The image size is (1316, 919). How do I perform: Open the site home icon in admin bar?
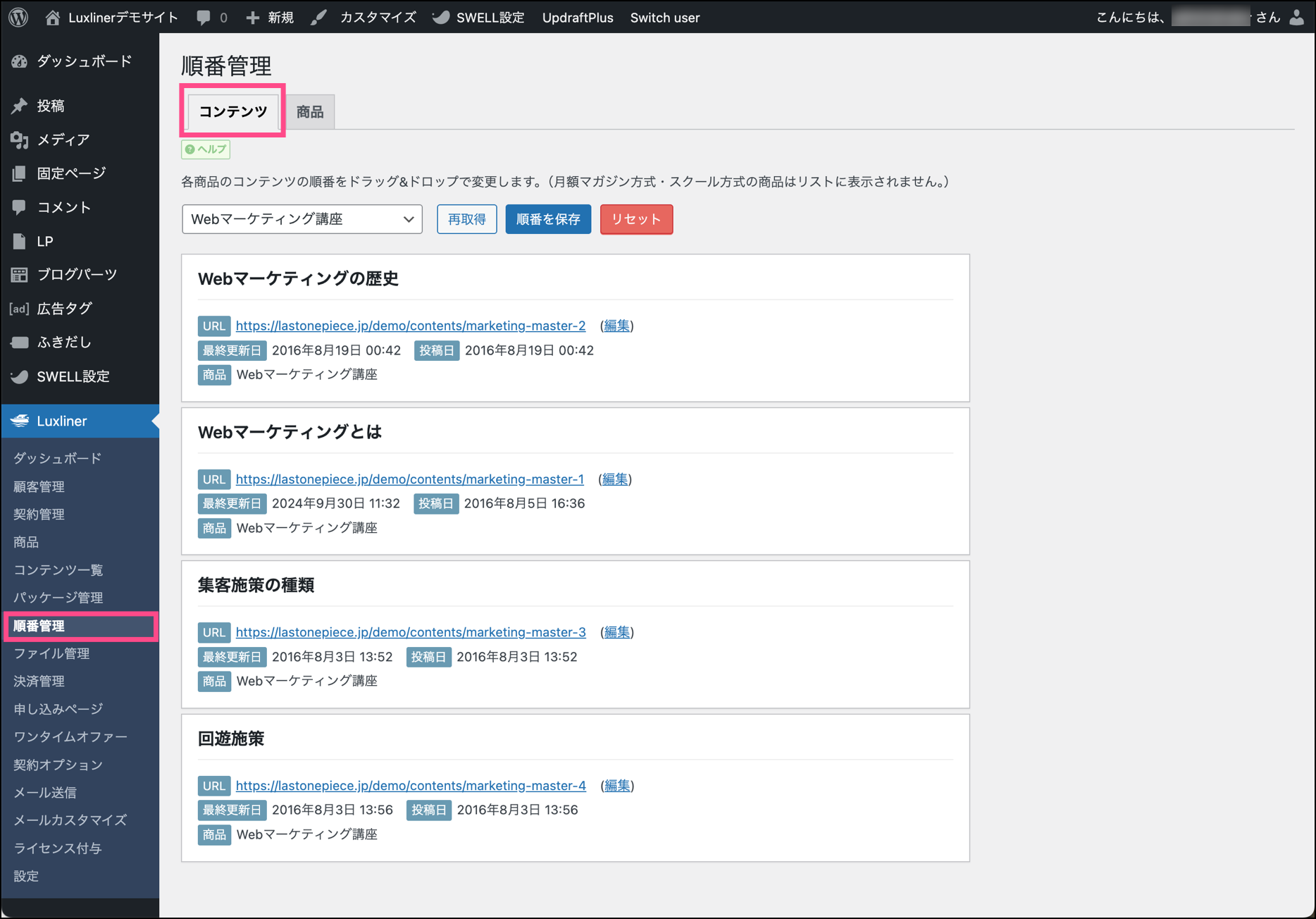tap(53, 18)
